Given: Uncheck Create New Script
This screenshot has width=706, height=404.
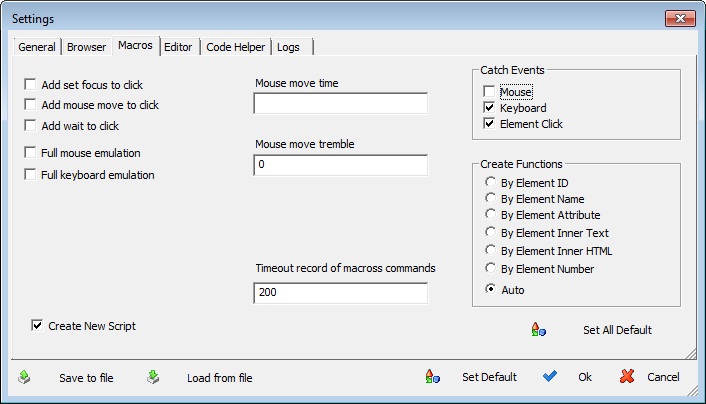Looking at the screenshot, I should pos(37,325).
